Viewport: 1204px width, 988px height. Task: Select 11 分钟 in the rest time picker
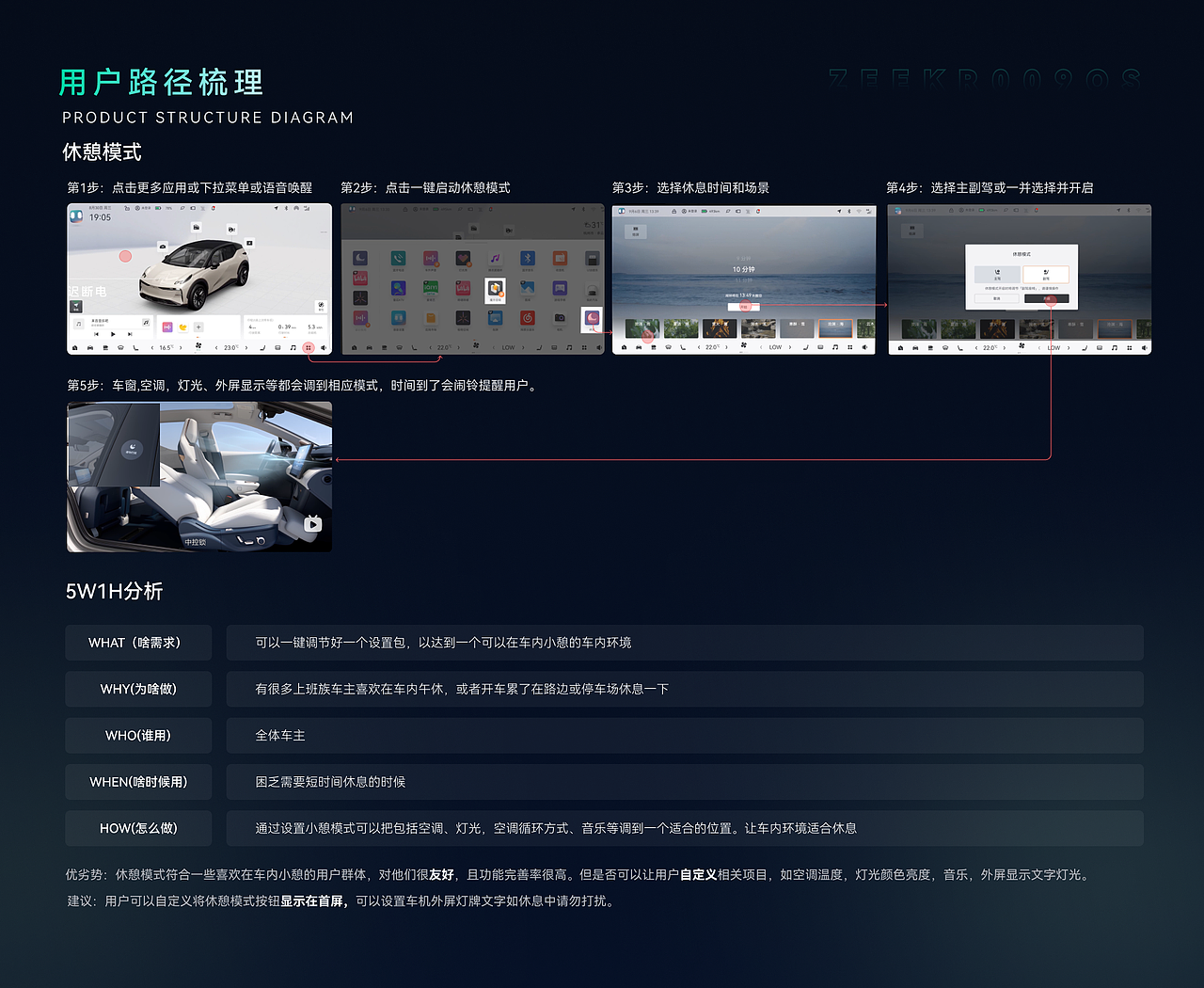coord(744,280)
